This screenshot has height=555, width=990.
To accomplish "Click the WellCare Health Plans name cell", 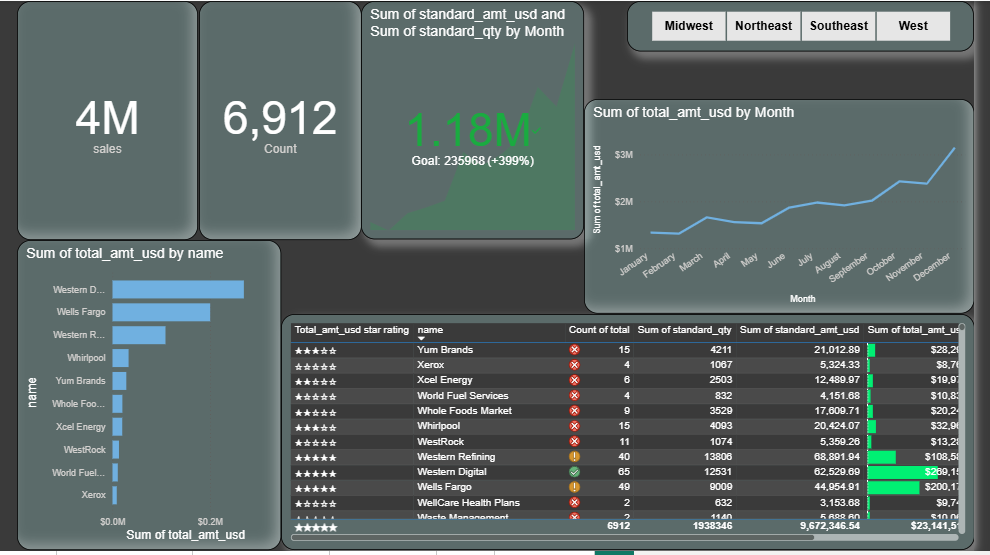I will [x=468, y=503].
